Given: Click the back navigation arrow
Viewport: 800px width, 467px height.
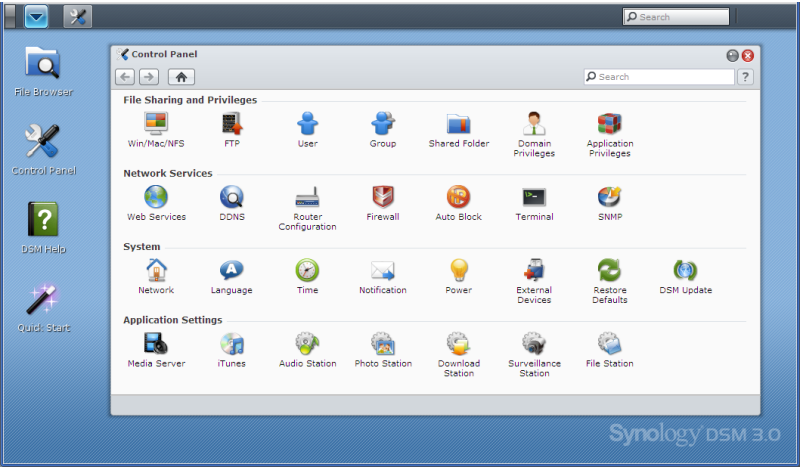Looking at the screenshot, I should point(125,77).
